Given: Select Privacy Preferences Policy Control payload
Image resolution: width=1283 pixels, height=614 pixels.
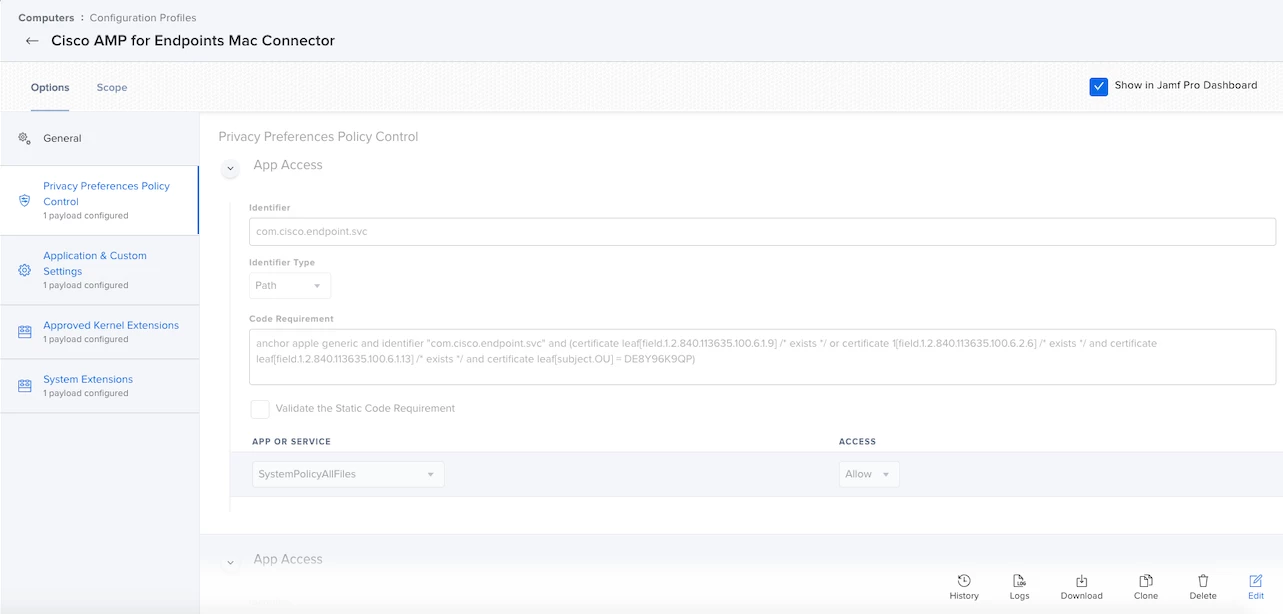Looking at the screenshot, I should (x=99, y=200).
